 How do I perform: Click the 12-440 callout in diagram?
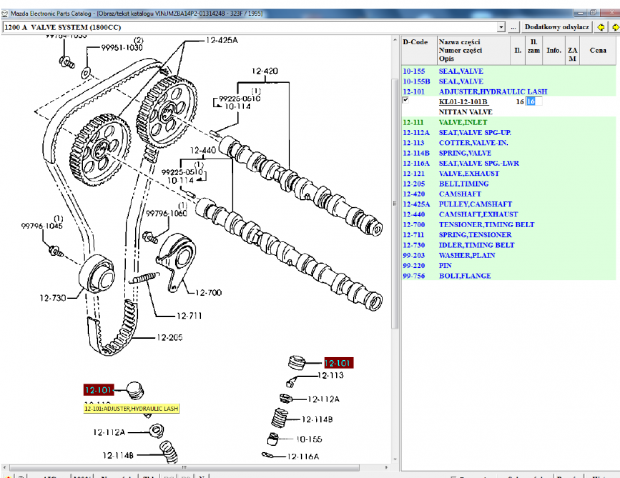point(203,151)
